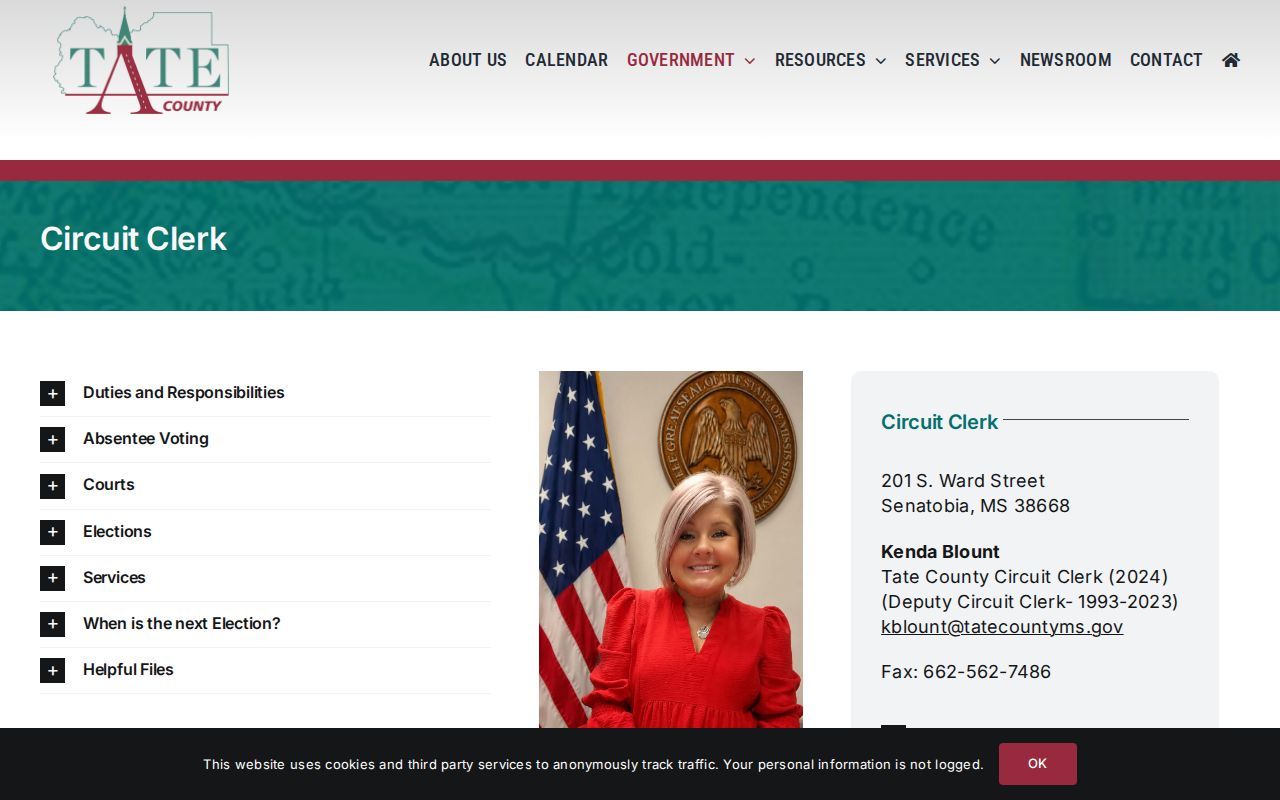Click the plus icon beside Services accordion
The height and width of the screenshot is (800, 1280).
click(52, 578)
